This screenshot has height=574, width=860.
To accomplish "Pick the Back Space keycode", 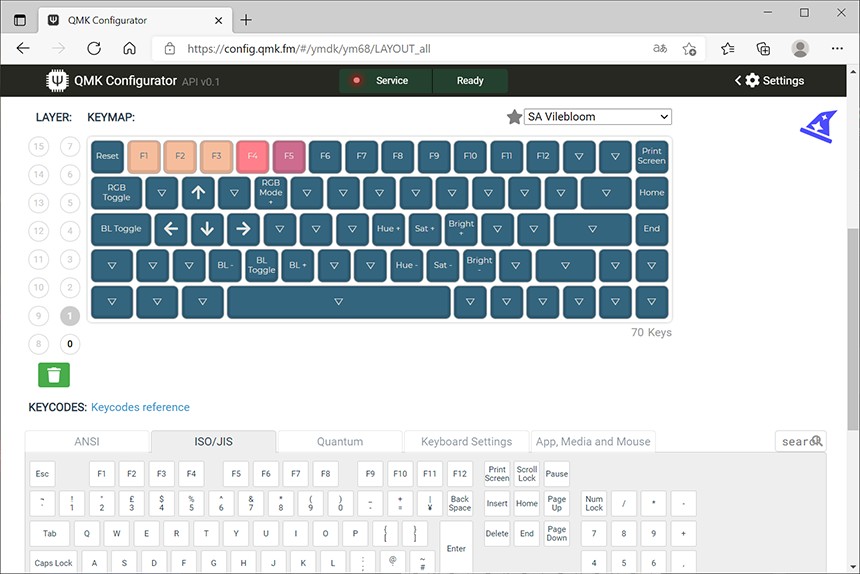I will 460,503.
